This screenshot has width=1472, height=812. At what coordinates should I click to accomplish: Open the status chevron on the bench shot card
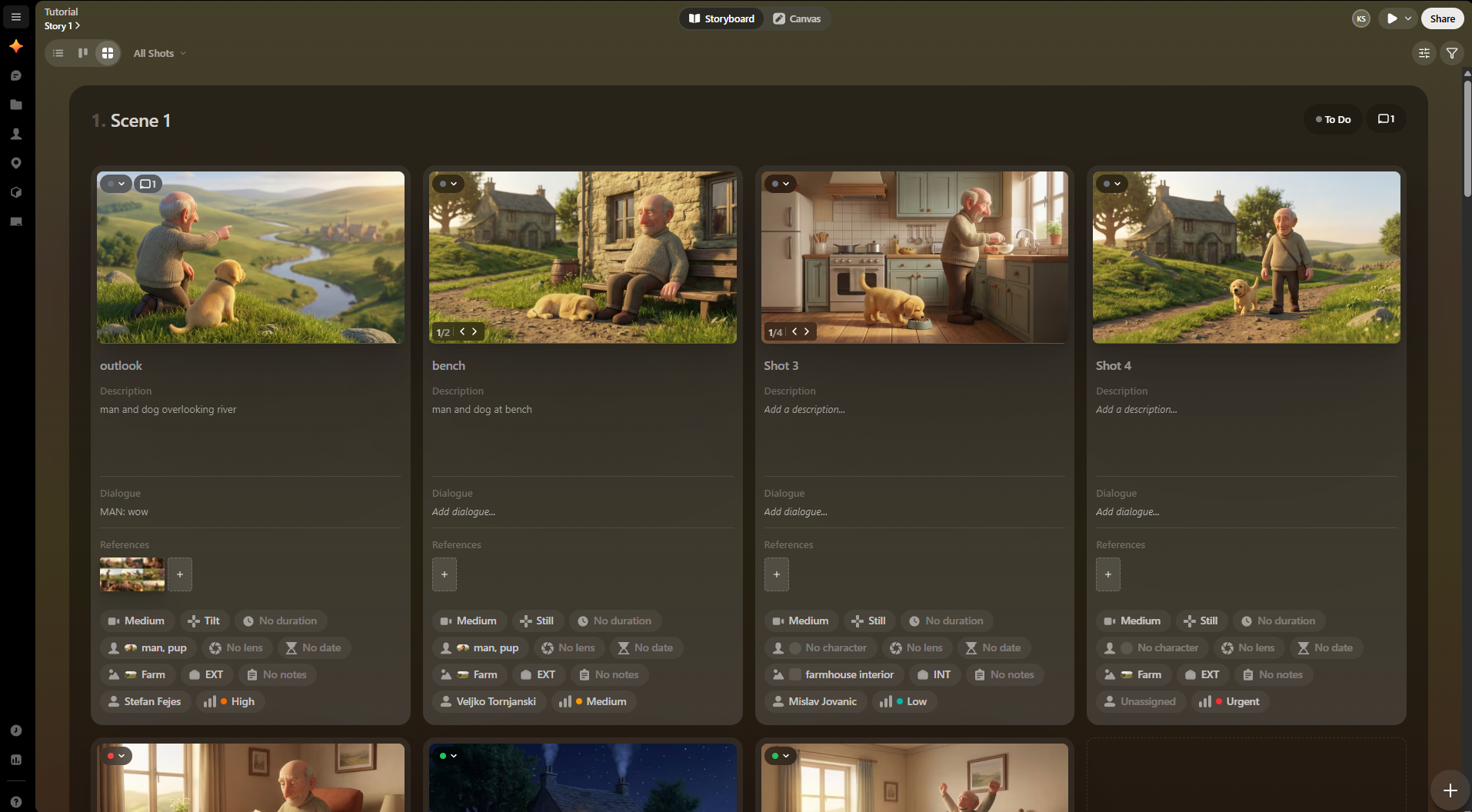pyautogui.click(x=454, y=184)
